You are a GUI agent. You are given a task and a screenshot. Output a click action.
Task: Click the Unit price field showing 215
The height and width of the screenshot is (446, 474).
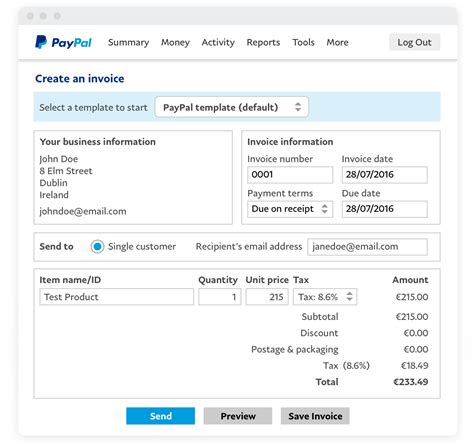coord(267,297)
